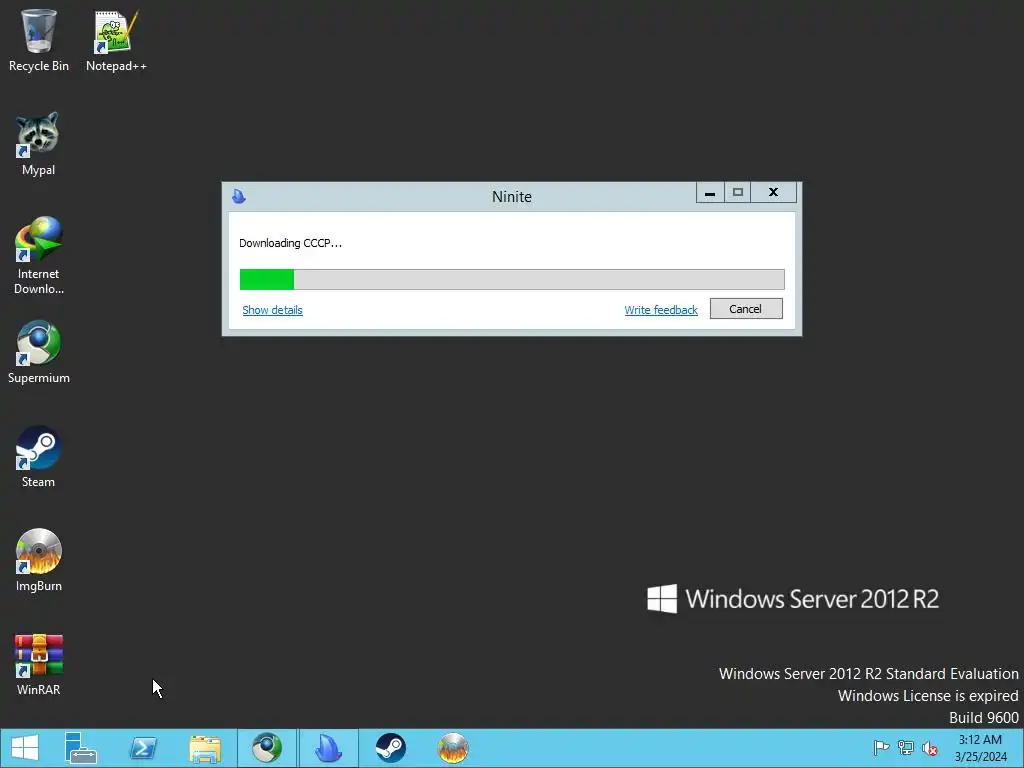1024x768 pixels.
Task: Click the green download progress bar
Action: pos(512,280)
